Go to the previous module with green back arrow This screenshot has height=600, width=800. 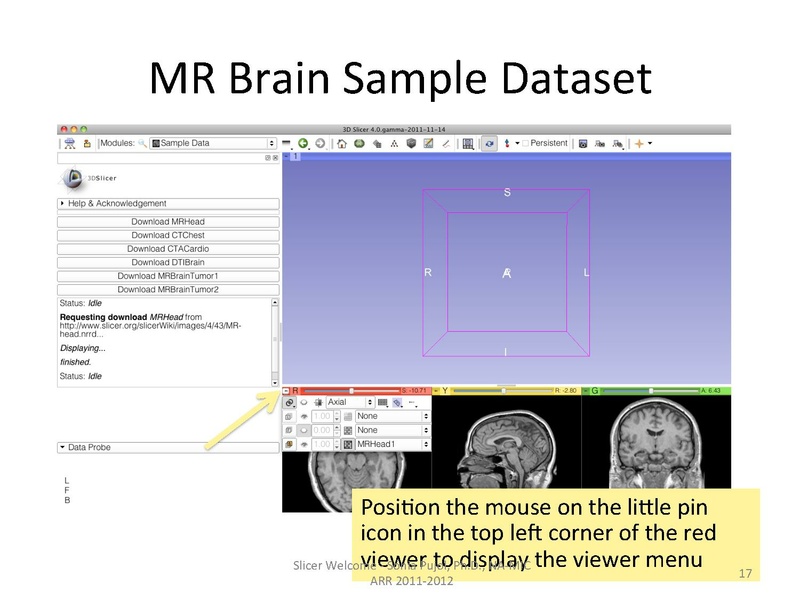[x=304, y=143]
